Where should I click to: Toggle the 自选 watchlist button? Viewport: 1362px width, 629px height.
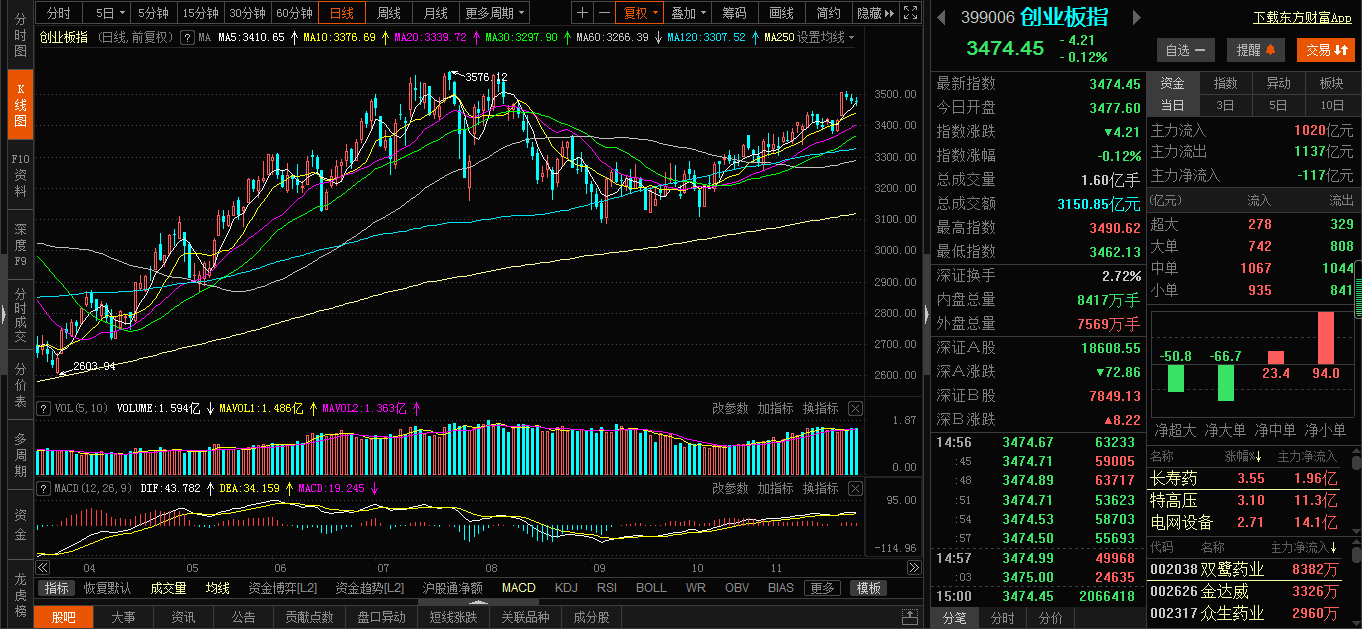point(1185,50)
